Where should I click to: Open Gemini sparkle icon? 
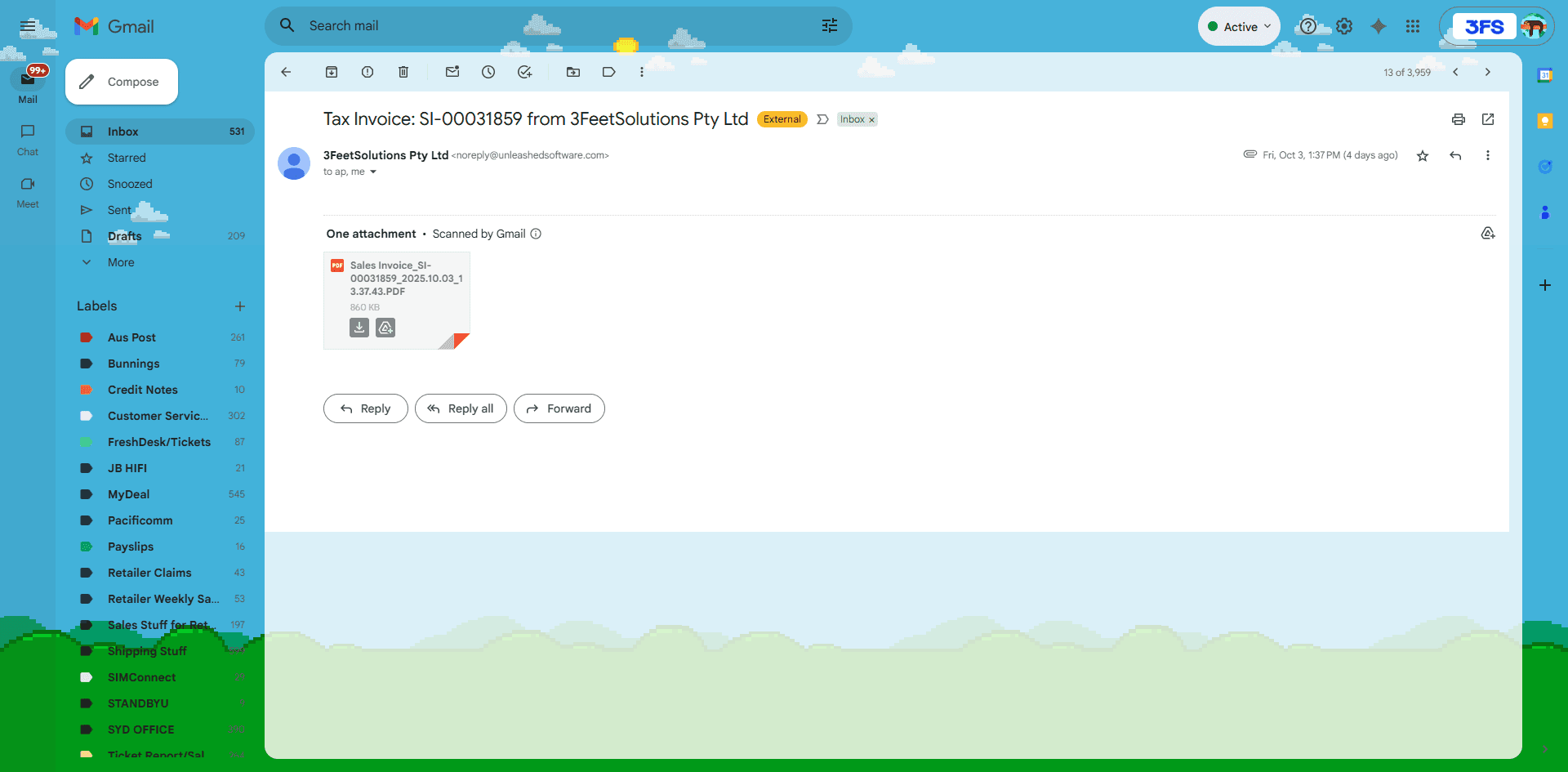1379,26
